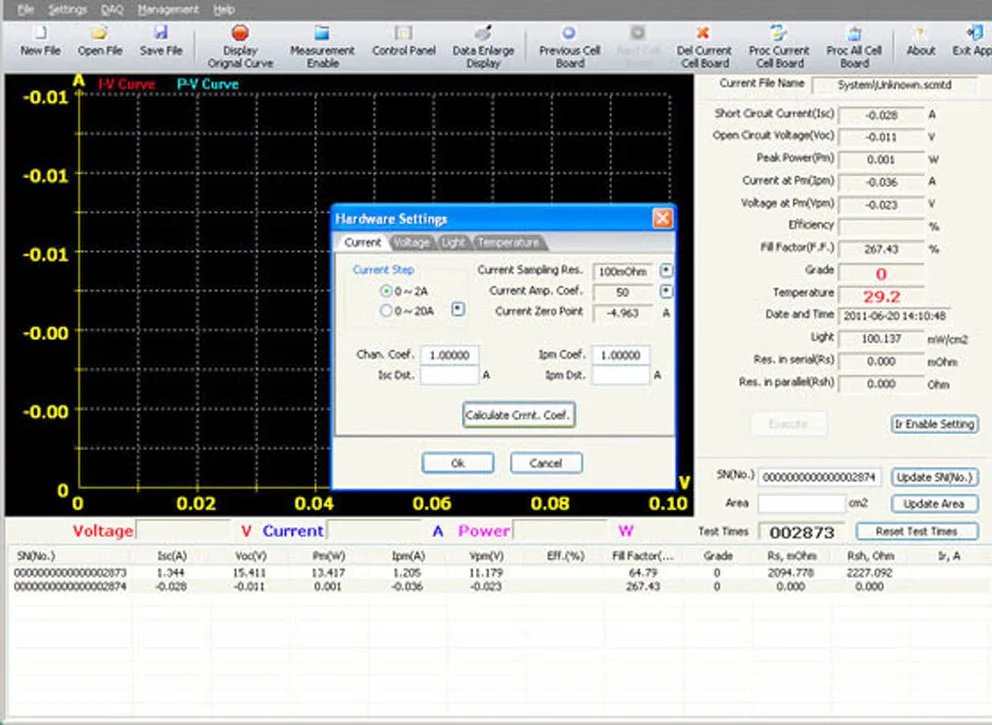The image size is (992, 725).
Task: Click the Chan. Coef. input field
Action: [x=449, y=355]
